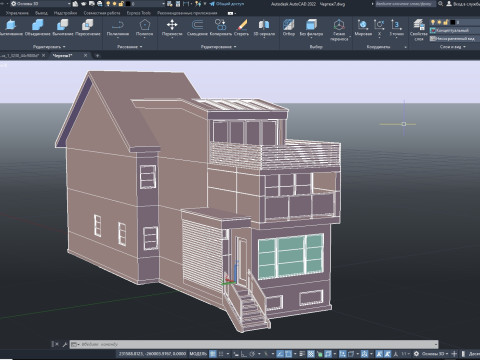Toggle lineweight display in status bar
This screenshot has width=480, height=360.
[302, 354]
